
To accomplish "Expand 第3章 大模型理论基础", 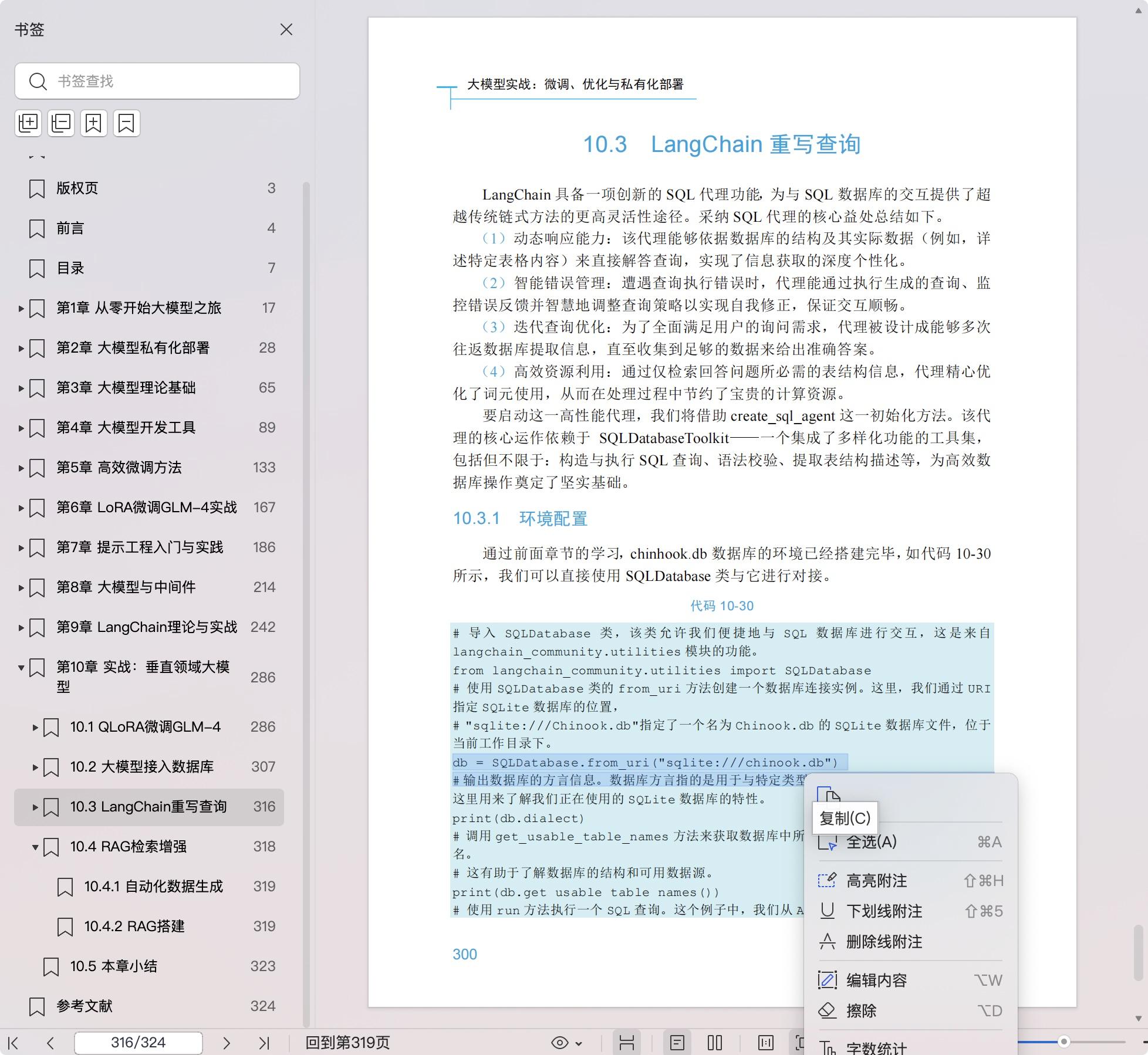I will tap(21, 388).
